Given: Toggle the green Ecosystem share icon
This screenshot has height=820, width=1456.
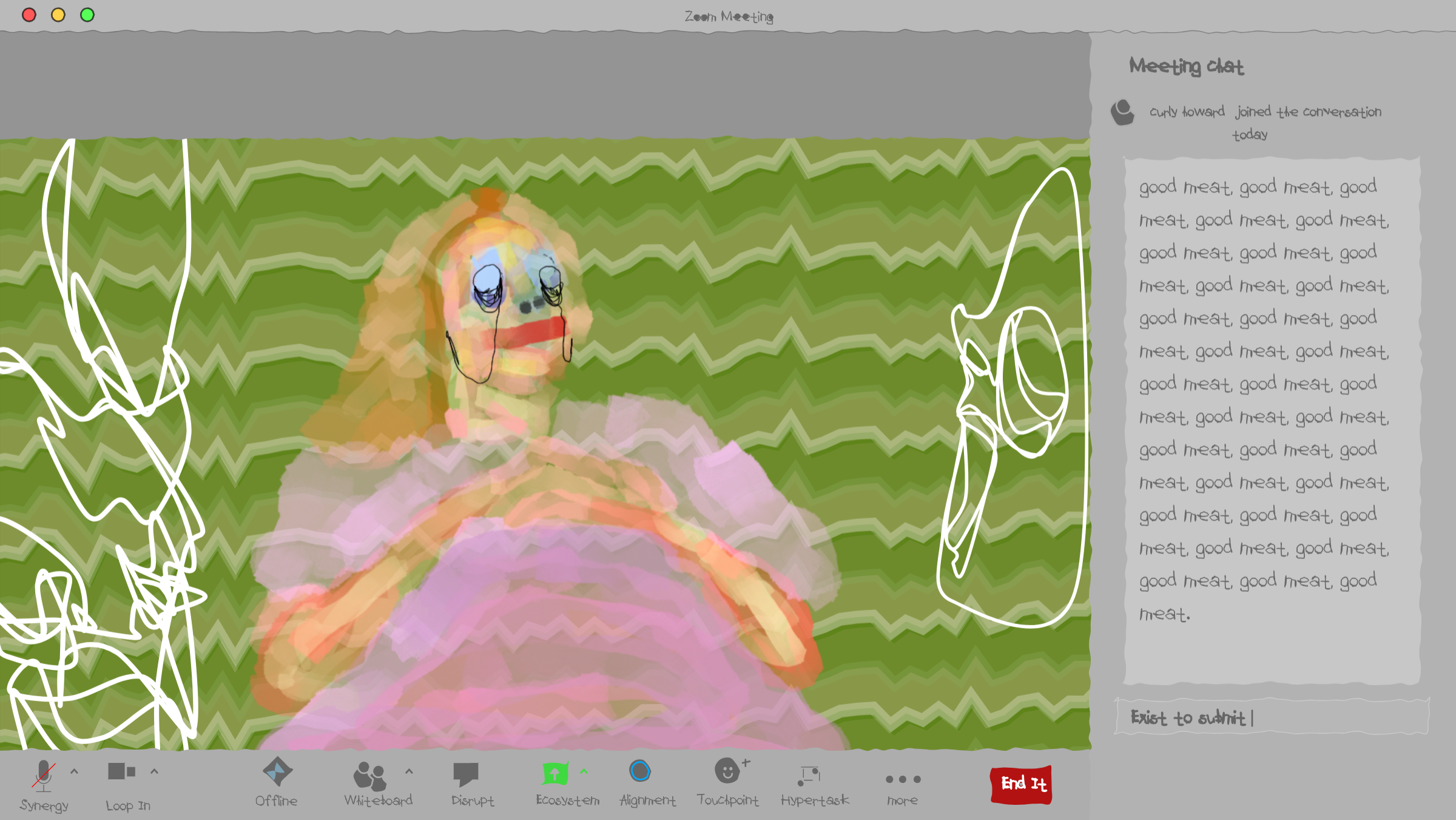Looking at the screenshot, I should 554,773.
